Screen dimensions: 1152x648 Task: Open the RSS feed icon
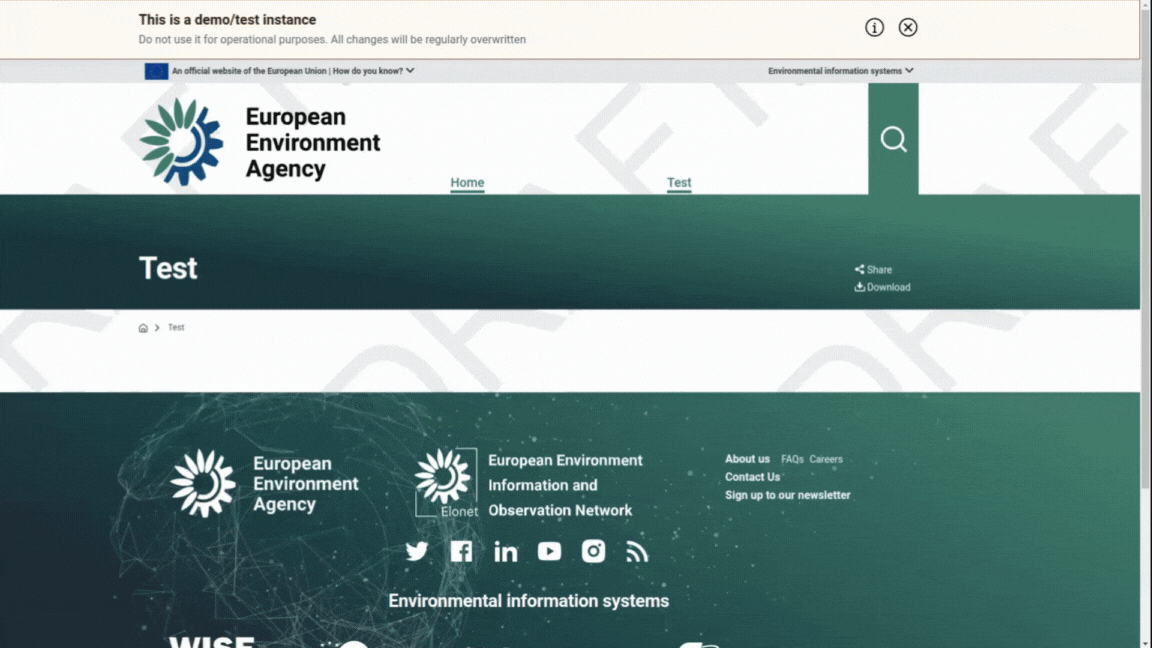tap(637, 552)
